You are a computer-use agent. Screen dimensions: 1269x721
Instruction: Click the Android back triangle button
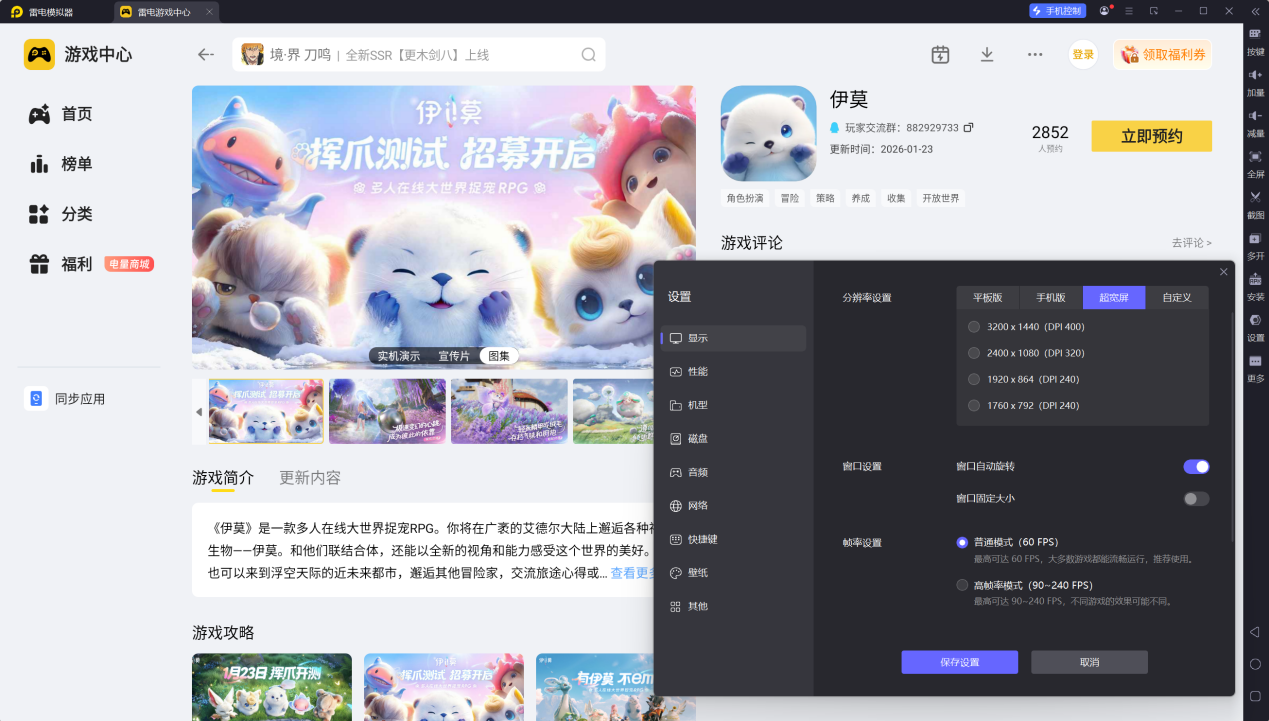tap(1255, 632)
